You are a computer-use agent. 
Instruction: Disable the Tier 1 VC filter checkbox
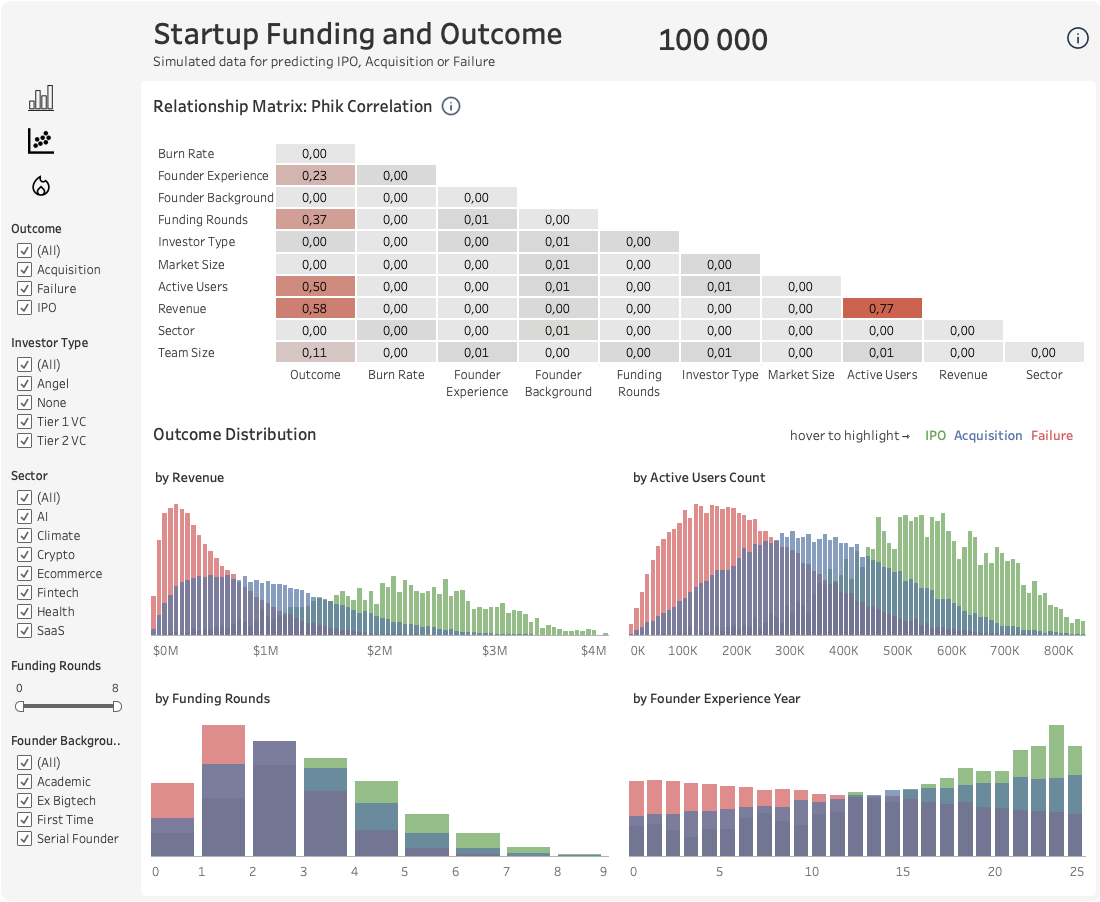coord(24,421)
